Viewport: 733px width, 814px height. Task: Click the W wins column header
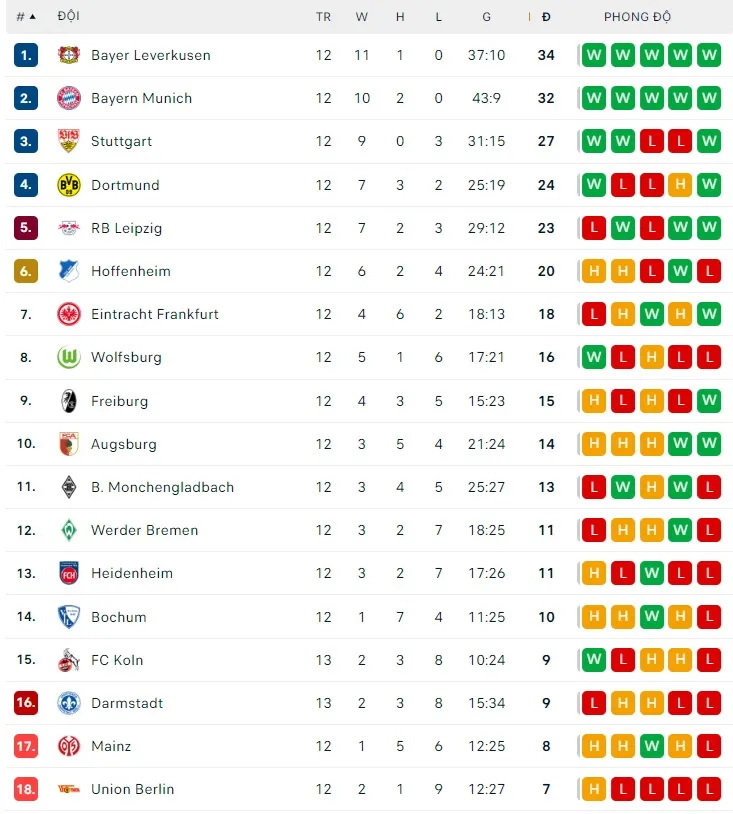click(x=362, y=17)
